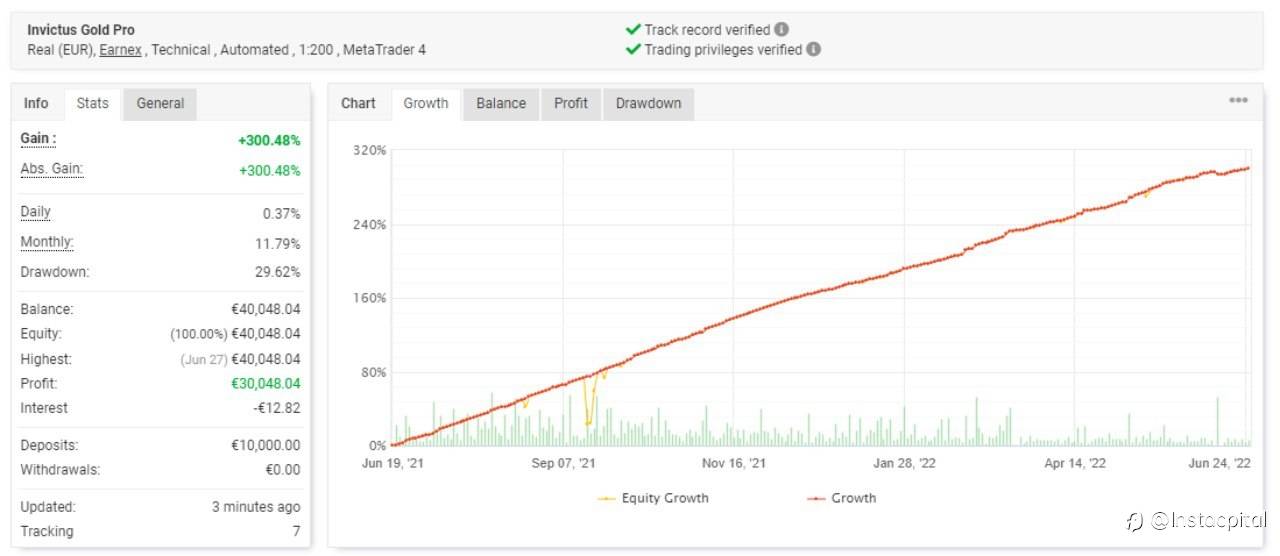Click the -€12.82 interest value

click(x=277, y=408)
